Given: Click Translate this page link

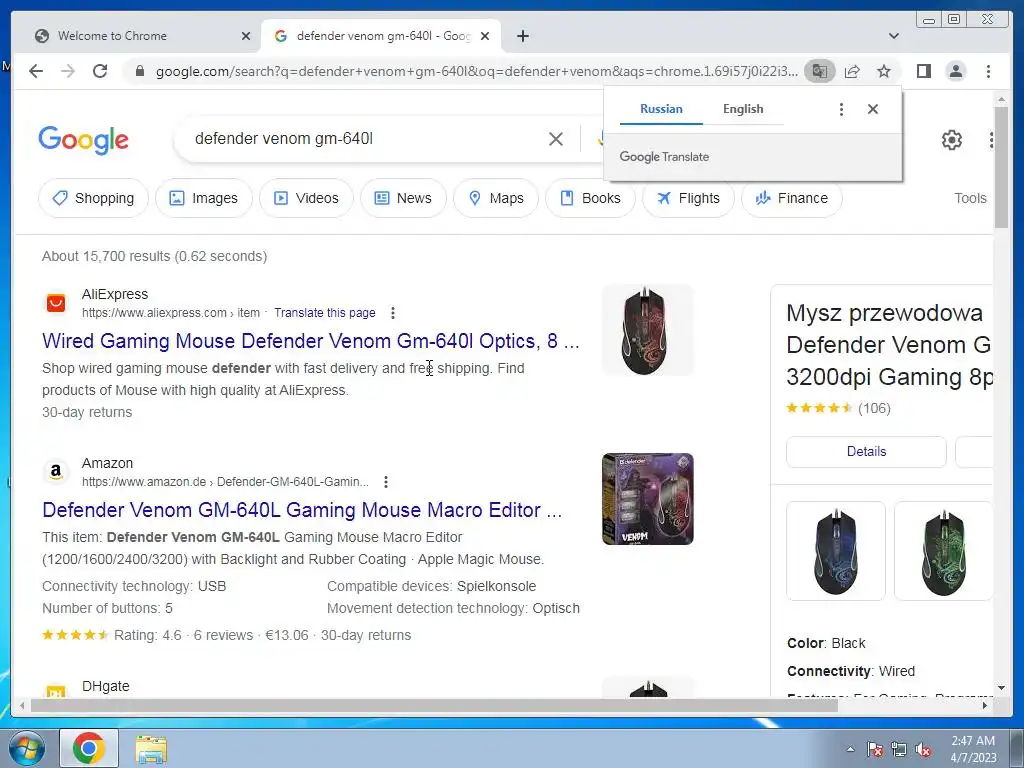Looking at the screenshot, I should [x=325, y=313].
